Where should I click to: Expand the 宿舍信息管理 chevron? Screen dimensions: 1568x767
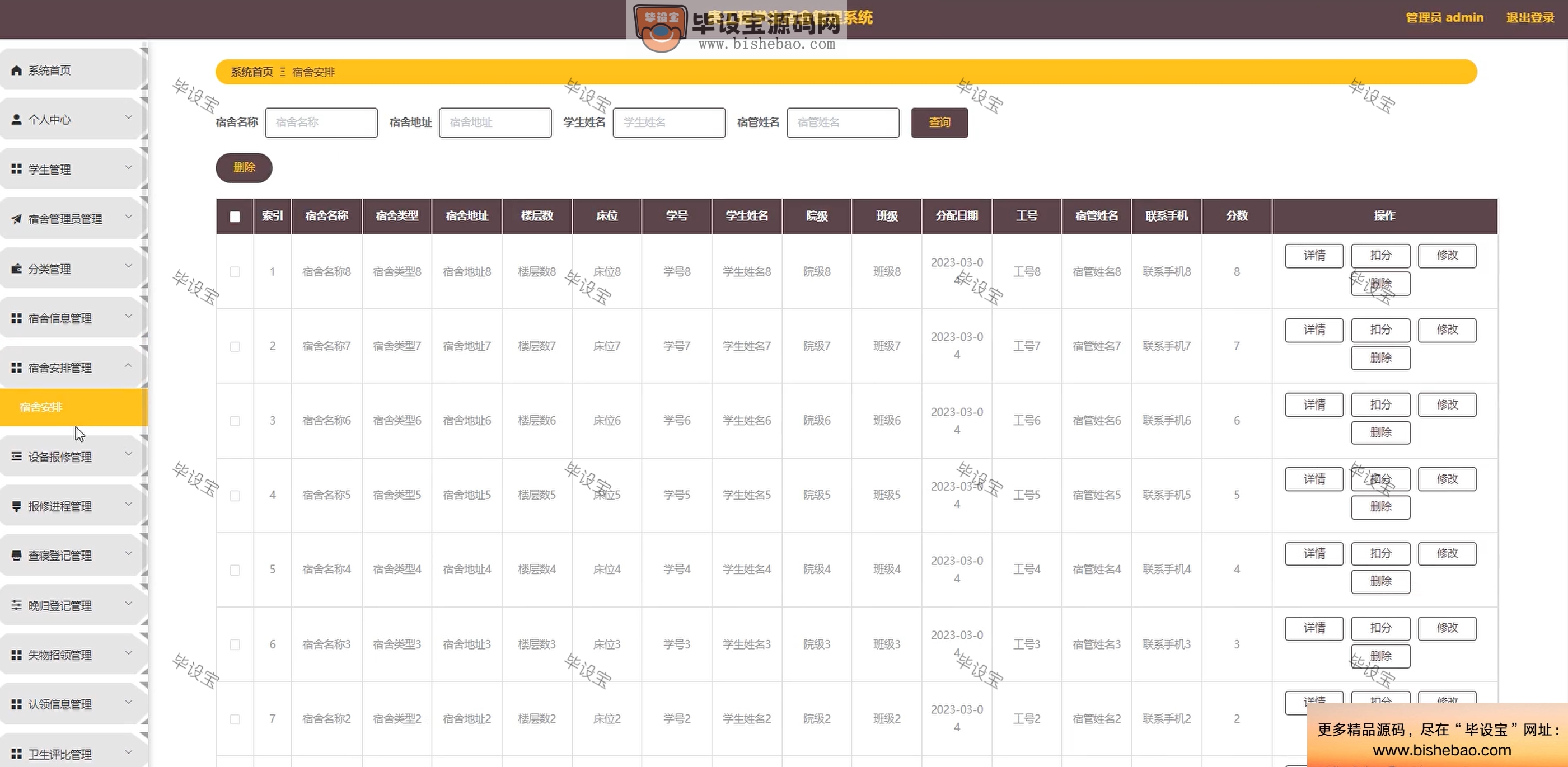click(128, 316)
